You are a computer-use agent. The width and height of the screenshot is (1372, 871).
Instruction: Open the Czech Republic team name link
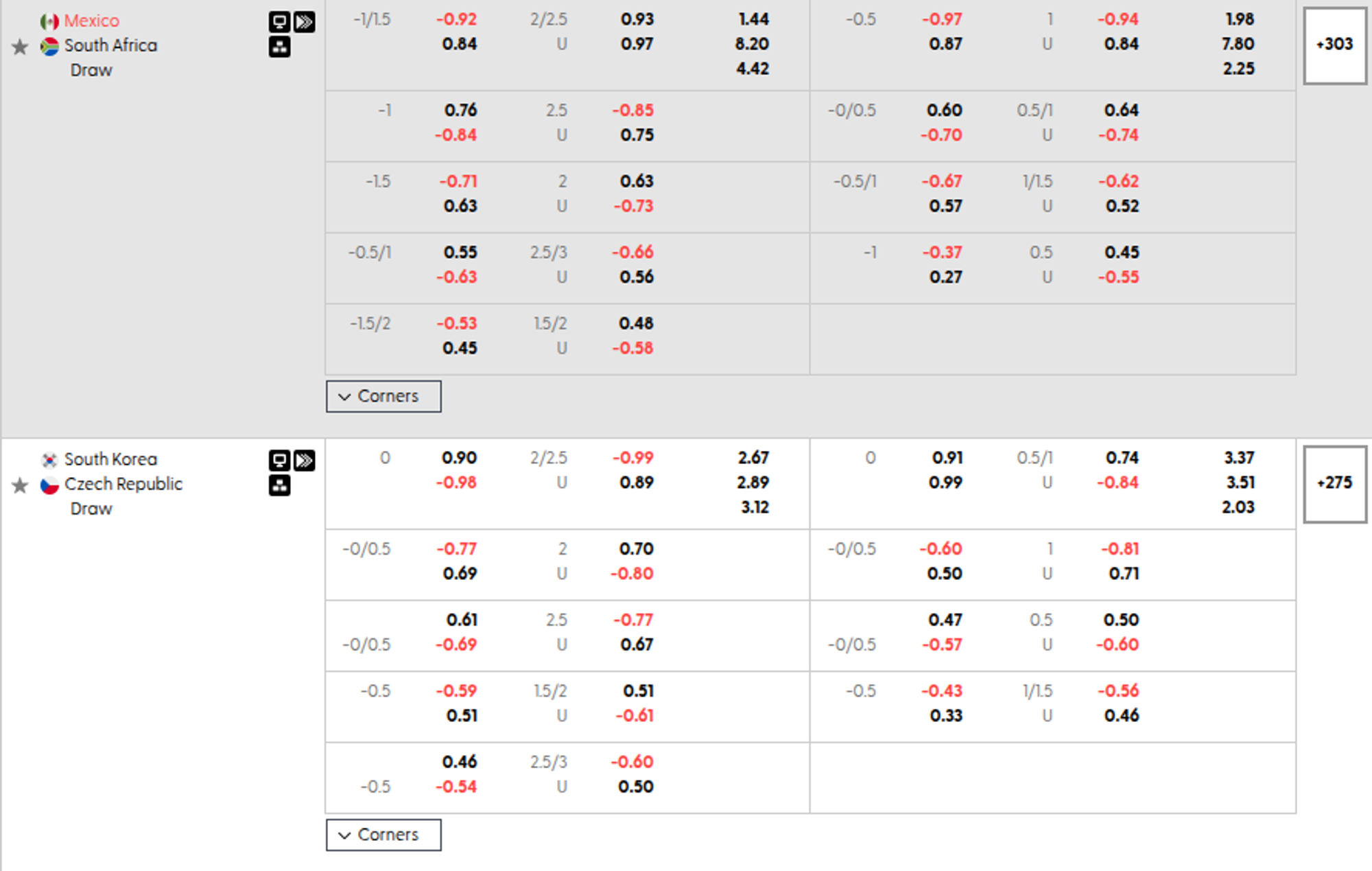coord(123,484)
